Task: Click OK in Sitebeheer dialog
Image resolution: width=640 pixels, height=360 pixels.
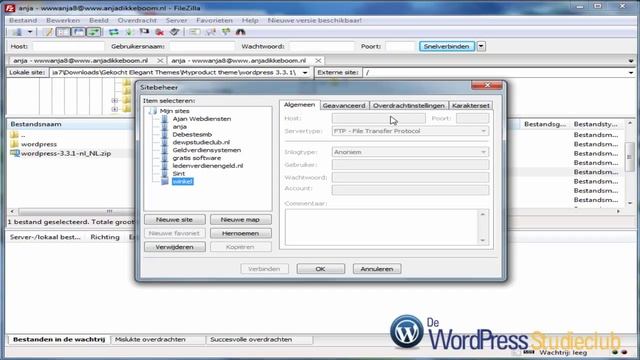Action: pyautogui.click(x=320, y=269)
